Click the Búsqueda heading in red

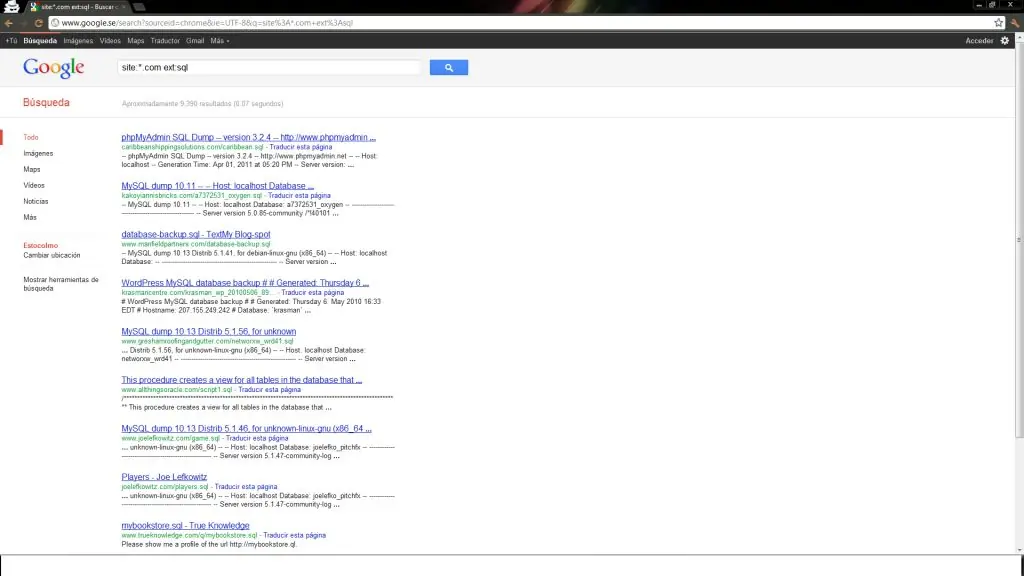(46, 103)
